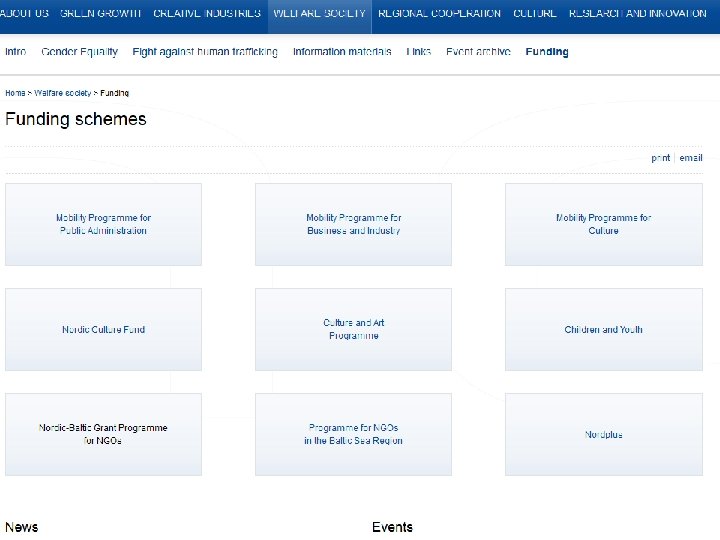Open the Nordplus funding card
The image size is (720, 540).
click(604, 434)
